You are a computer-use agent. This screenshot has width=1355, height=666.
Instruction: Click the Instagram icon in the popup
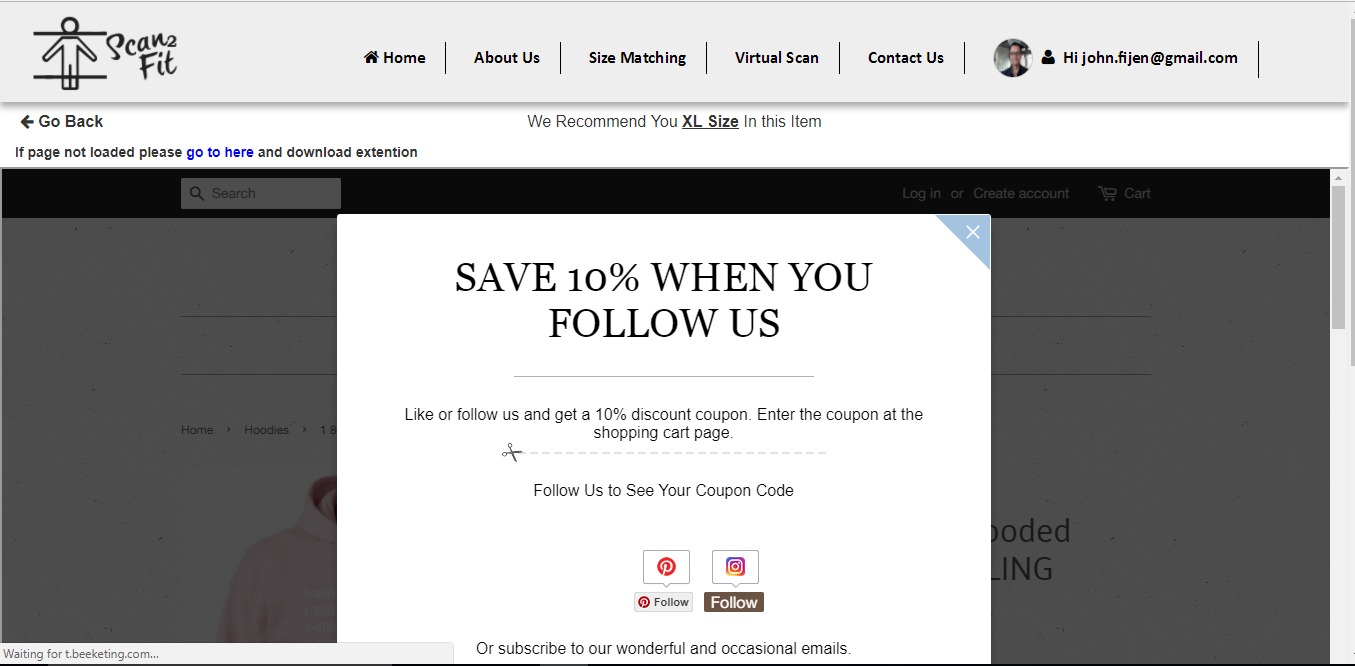[735, 567]
